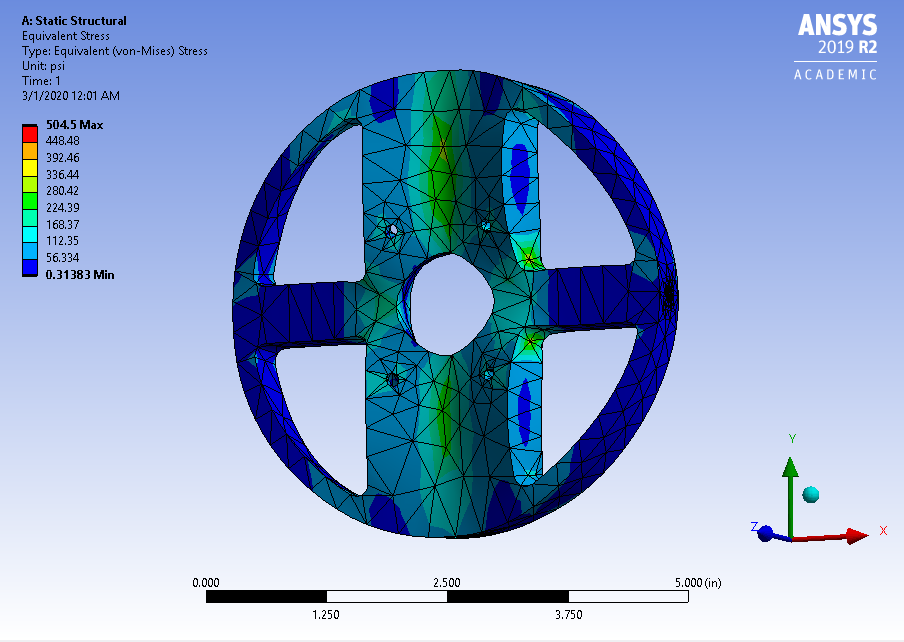Select the legend value 280.42

pos(63,191)
